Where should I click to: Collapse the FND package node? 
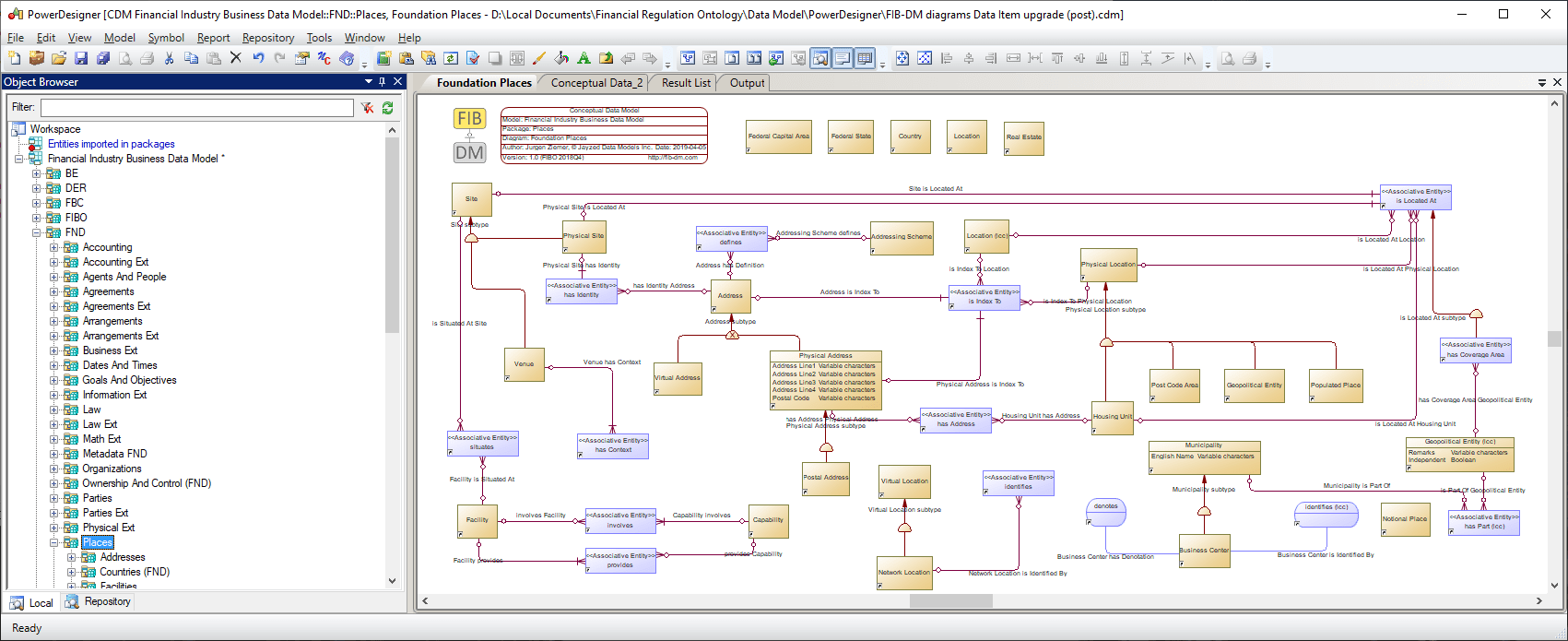[37, 232]
